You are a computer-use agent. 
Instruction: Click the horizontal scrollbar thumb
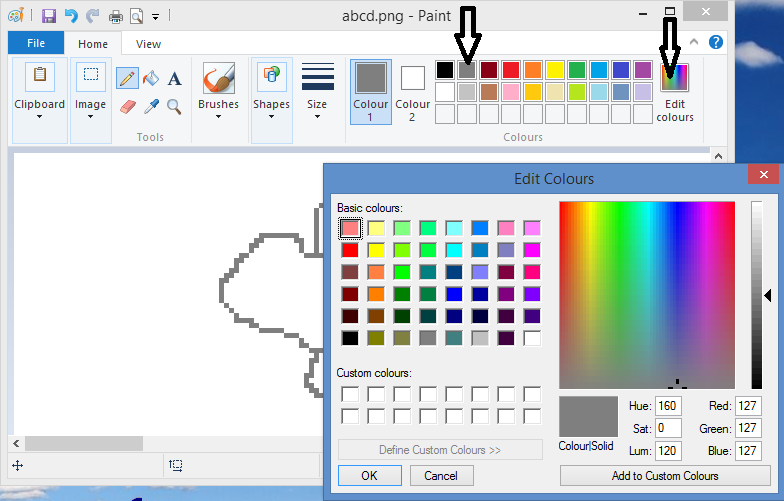click(x=84, y=444)
